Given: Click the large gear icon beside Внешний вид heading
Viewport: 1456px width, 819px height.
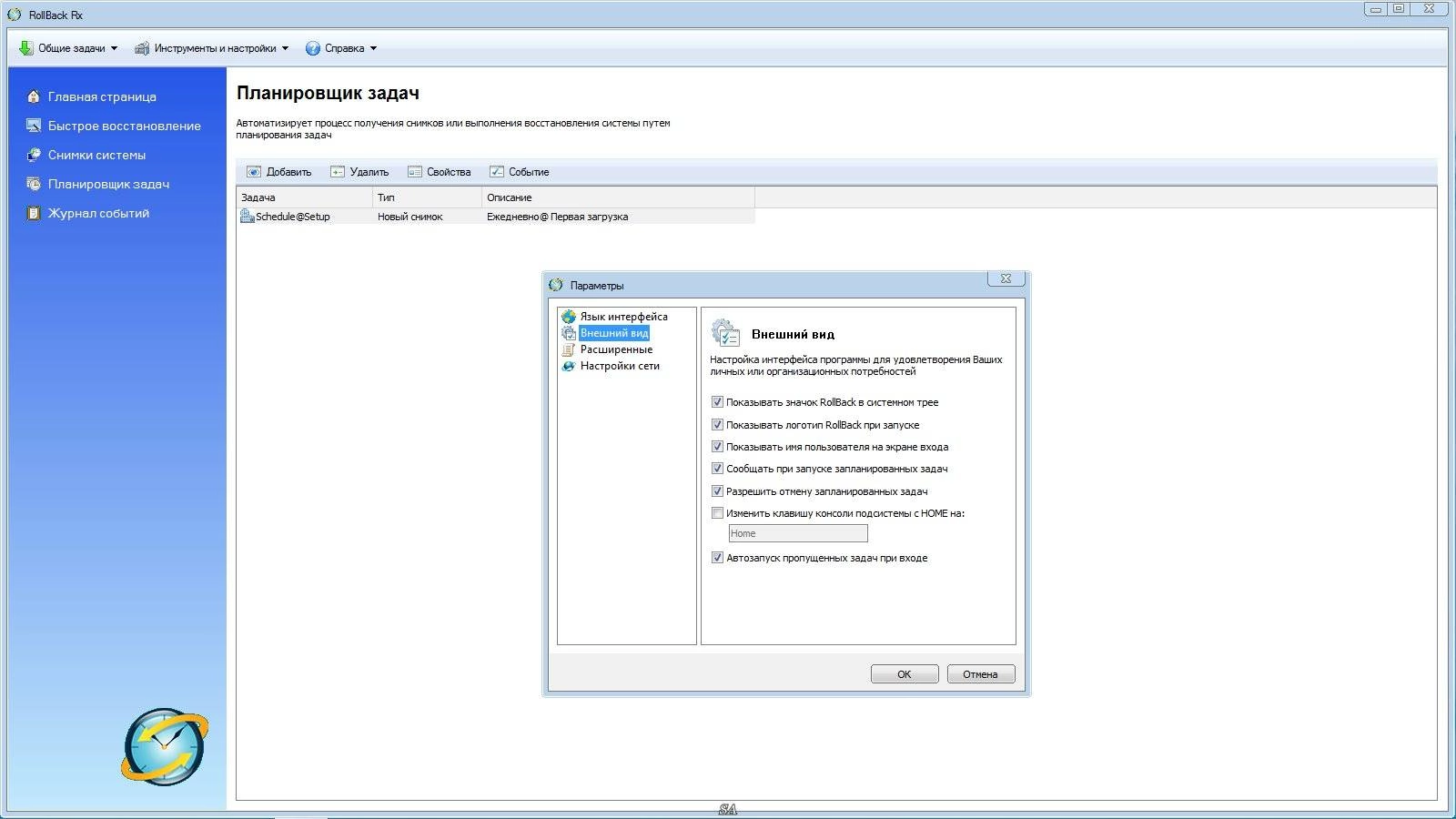Looking at the screenshot, I should click(x=725, y=332).
